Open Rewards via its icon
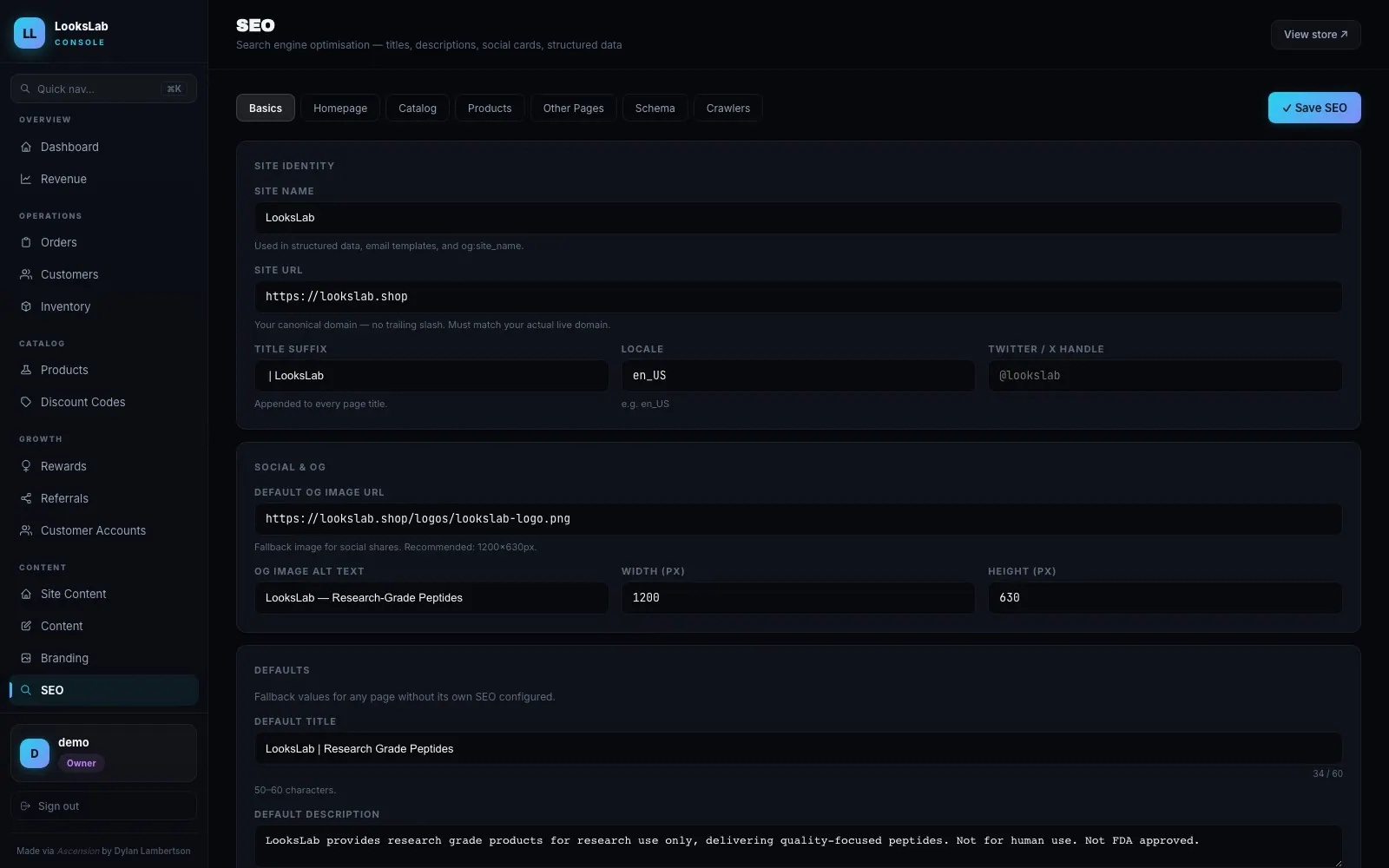 click(26, 466)
